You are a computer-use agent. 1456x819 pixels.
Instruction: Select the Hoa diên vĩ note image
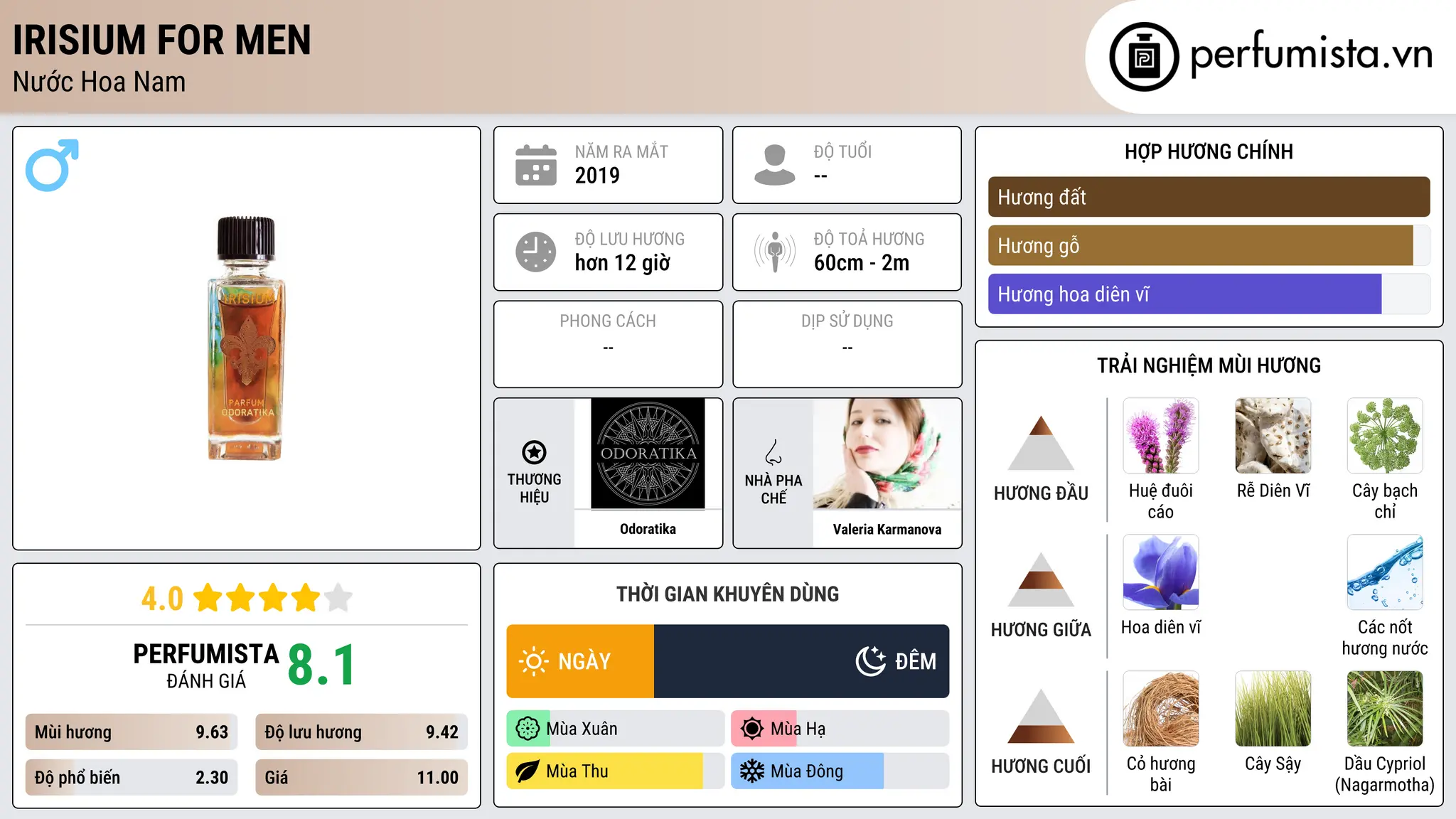pyautogui.click(x=1161, y=572)
